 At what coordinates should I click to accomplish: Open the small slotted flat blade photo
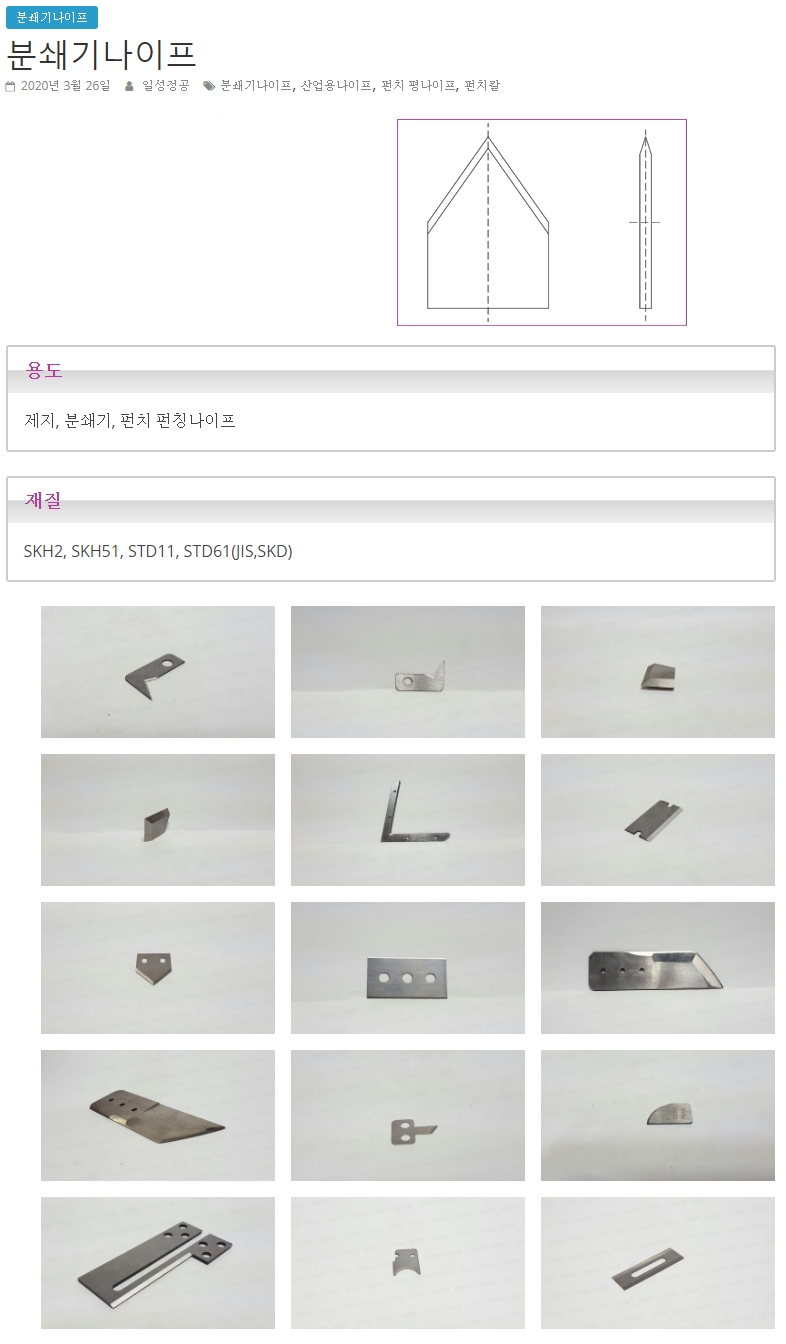(658, 1263)
